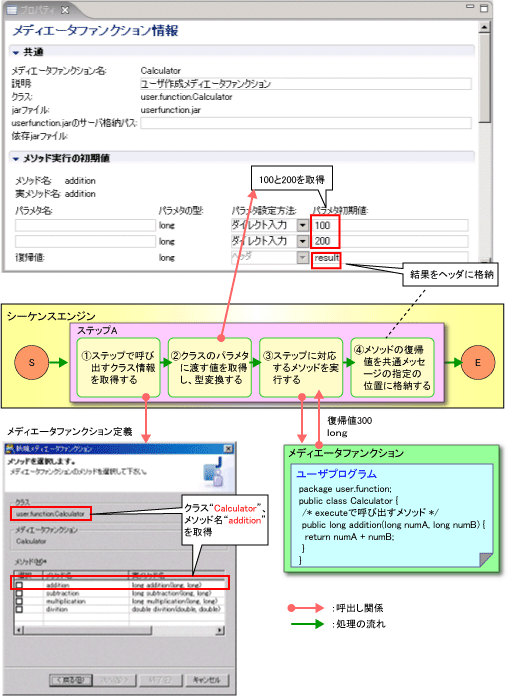Click the 戻る back button
The width and height of the screenshot is (508, 696).
[71, 680]
